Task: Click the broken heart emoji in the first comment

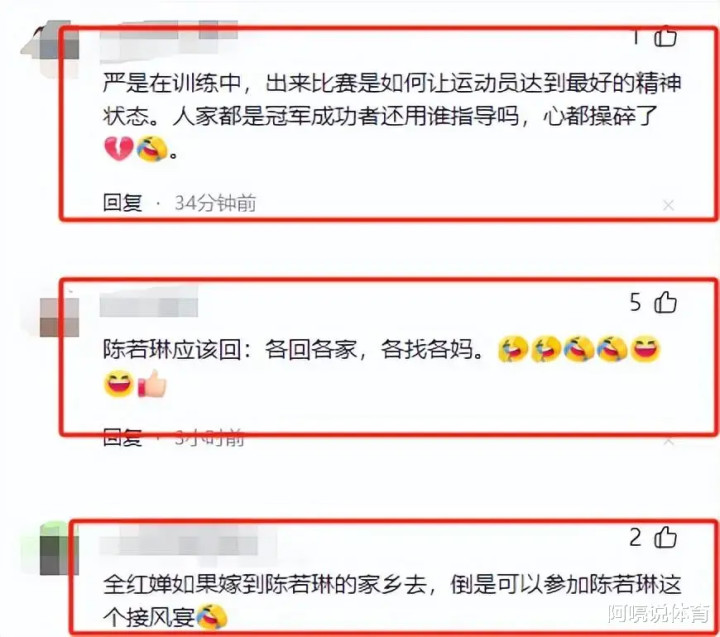Action: (118, 149)
